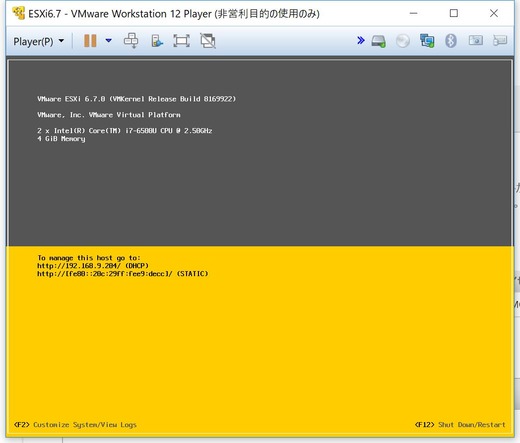Click the 'VMware, Inc. VMware Virtual Platform' line
The height and width of the screenshot is (443, 520).
point(109,115)
